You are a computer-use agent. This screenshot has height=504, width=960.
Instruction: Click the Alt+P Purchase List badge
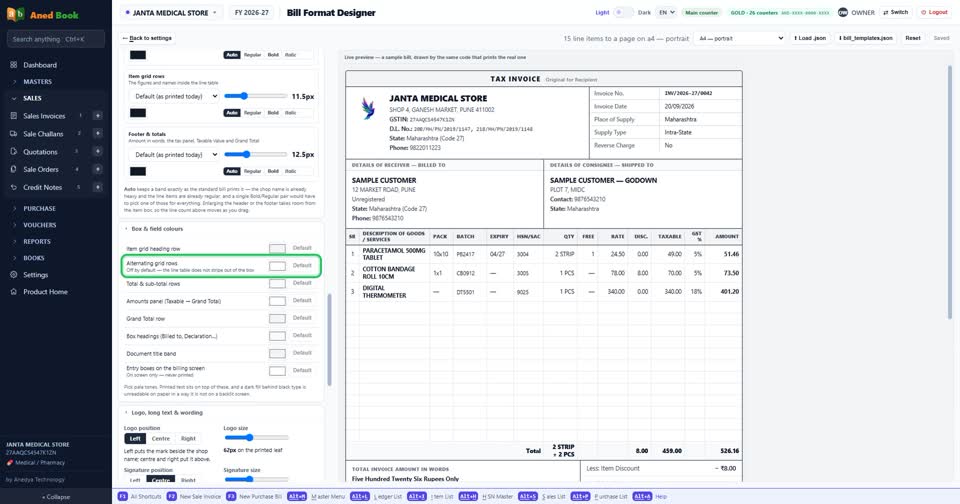pos(580,497)
